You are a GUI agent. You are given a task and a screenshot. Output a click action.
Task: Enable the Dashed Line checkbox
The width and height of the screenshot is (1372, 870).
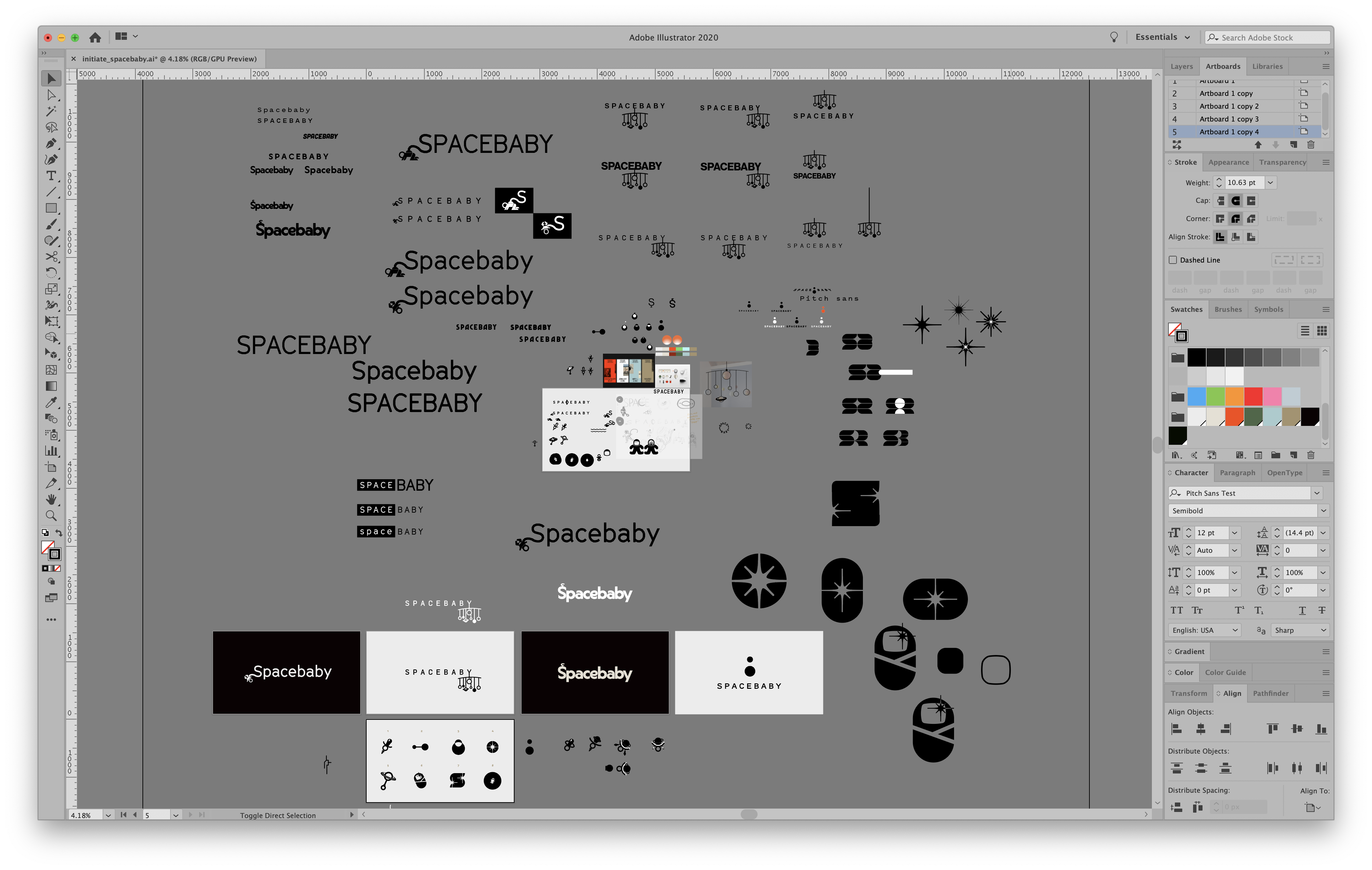(1172, 260)
